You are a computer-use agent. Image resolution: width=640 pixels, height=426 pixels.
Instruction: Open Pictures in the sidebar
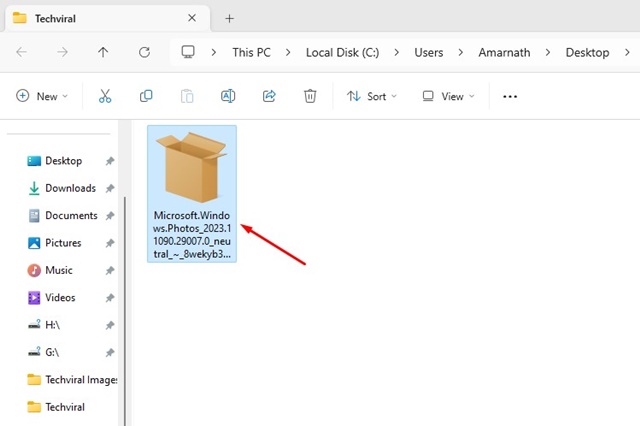[x=63, y=243]
